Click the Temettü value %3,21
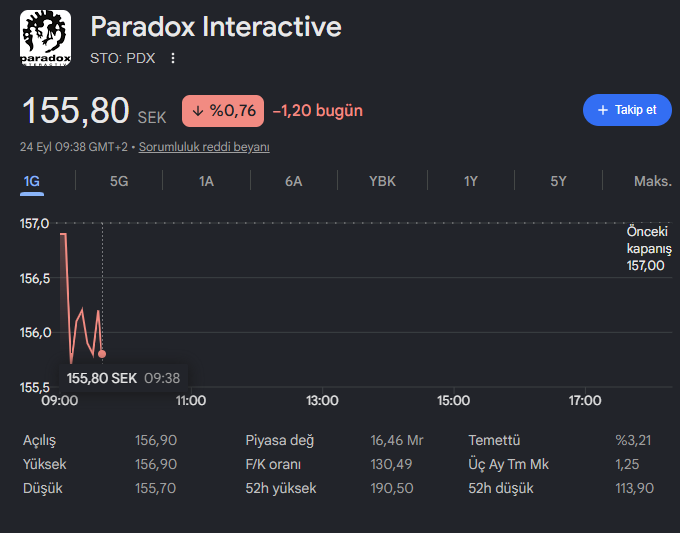 (x=633, y=440)
